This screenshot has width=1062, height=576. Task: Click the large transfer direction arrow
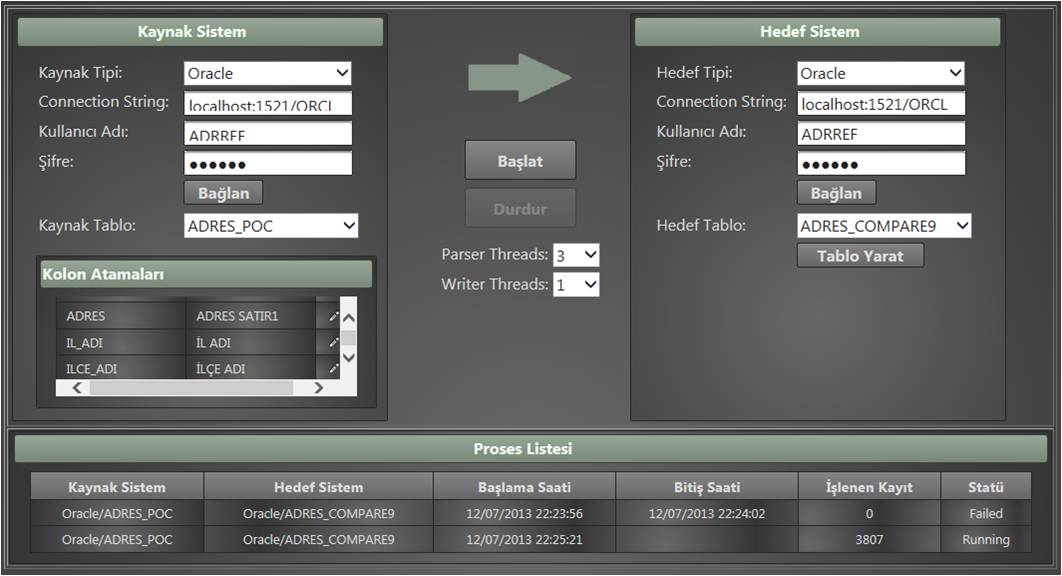519,77
